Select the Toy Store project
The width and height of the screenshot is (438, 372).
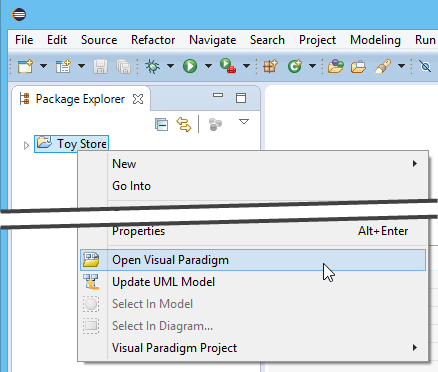point(72,144)
